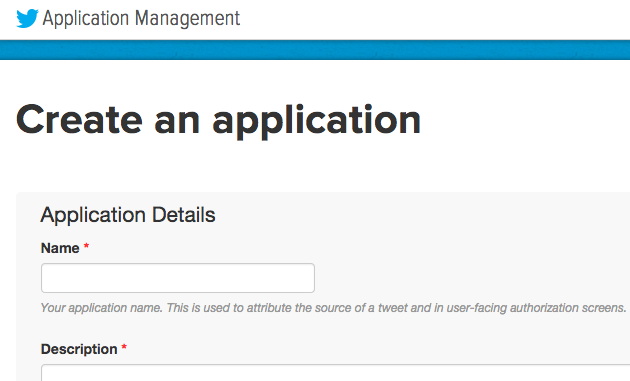Click the 'Your application name' help text

pyautogui.click(x=333, y=308)
